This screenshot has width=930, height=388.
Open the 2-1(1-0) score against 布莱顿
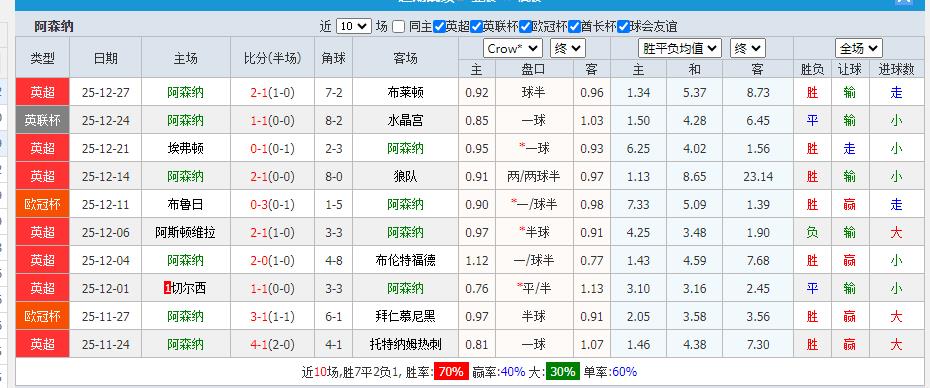pyautogui.click(x=272, y=93)
